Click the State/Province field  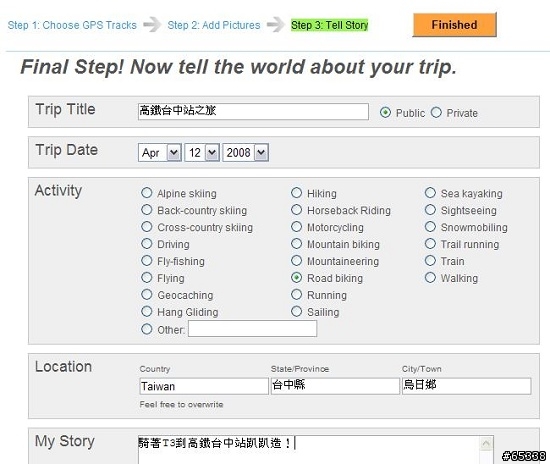pos(335,386)
